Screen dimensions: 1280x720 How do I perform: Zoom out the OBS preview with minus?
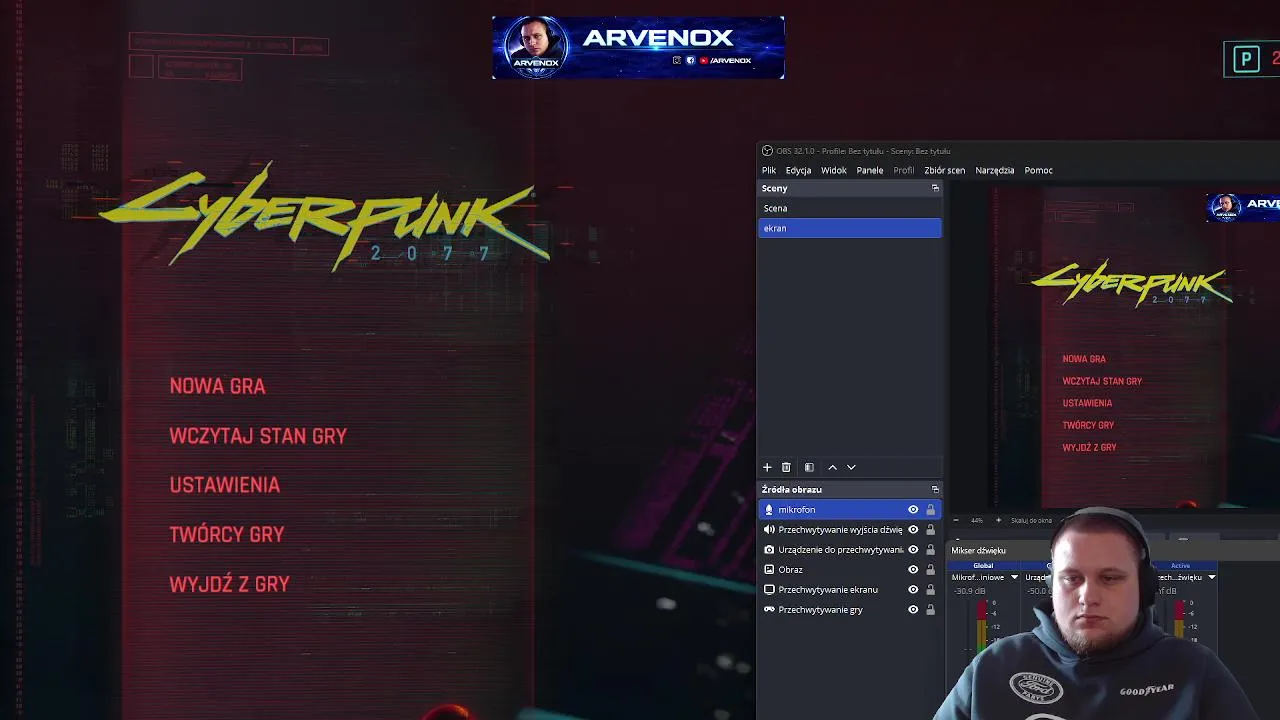pyautogui.click(x=956, y=520)
